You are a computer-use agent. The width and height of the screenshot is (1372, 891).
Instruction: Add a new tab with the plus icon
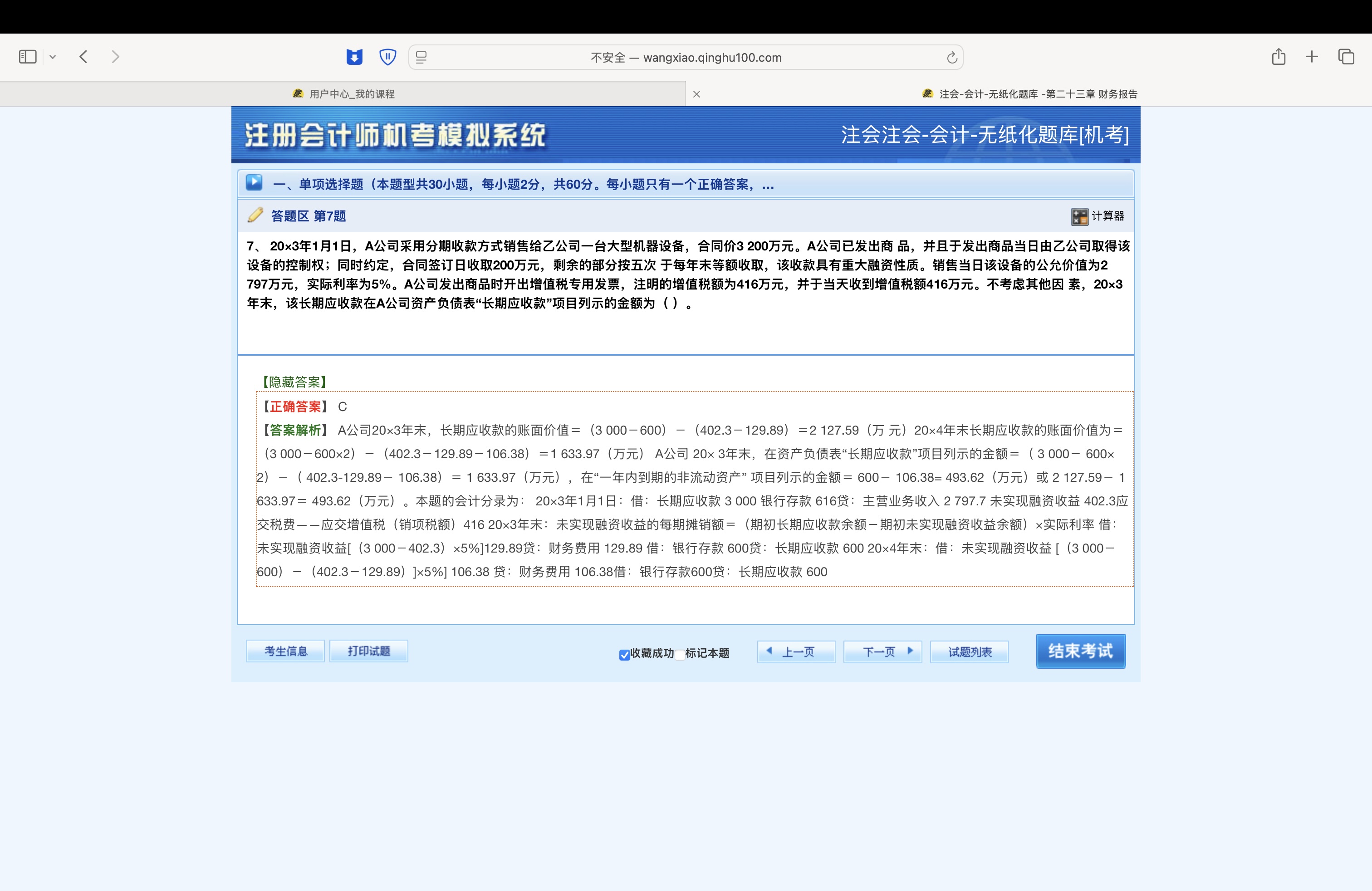(x=1312, y=56)
